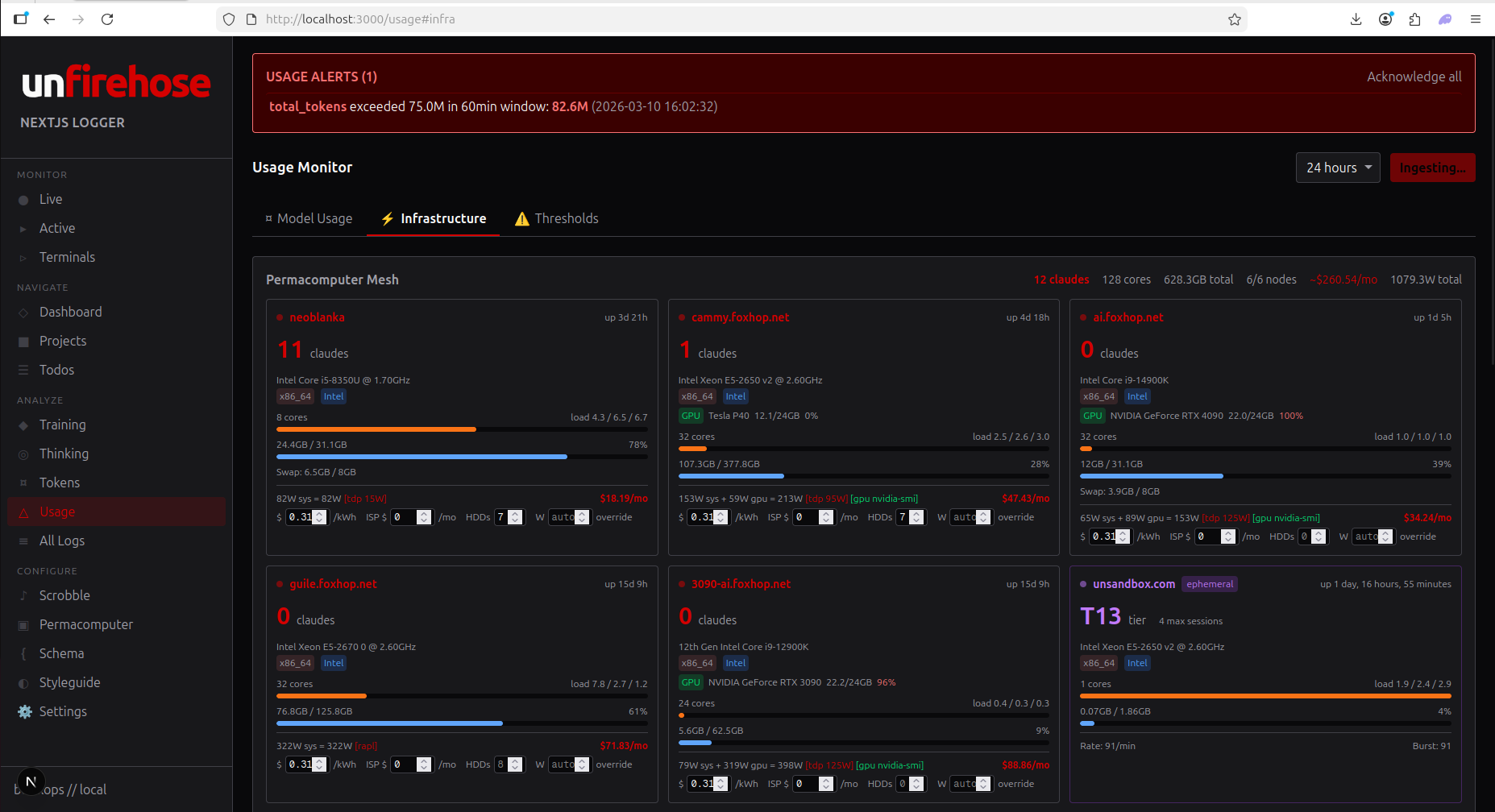The width and height of the screenshot is (1495, 812).
Task: Open the 24 hours time range dropdown
Action: point(1337,168)
